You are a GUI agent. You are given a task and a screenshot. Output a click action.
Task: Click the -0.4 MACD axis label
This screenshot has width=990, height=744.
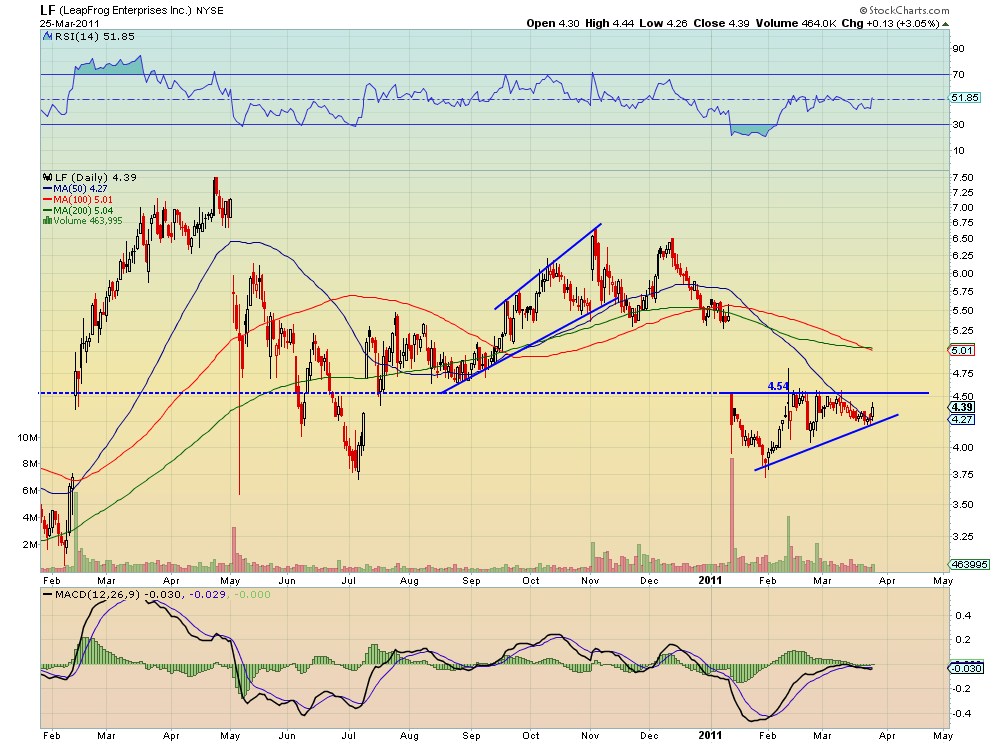click(961, 713)
